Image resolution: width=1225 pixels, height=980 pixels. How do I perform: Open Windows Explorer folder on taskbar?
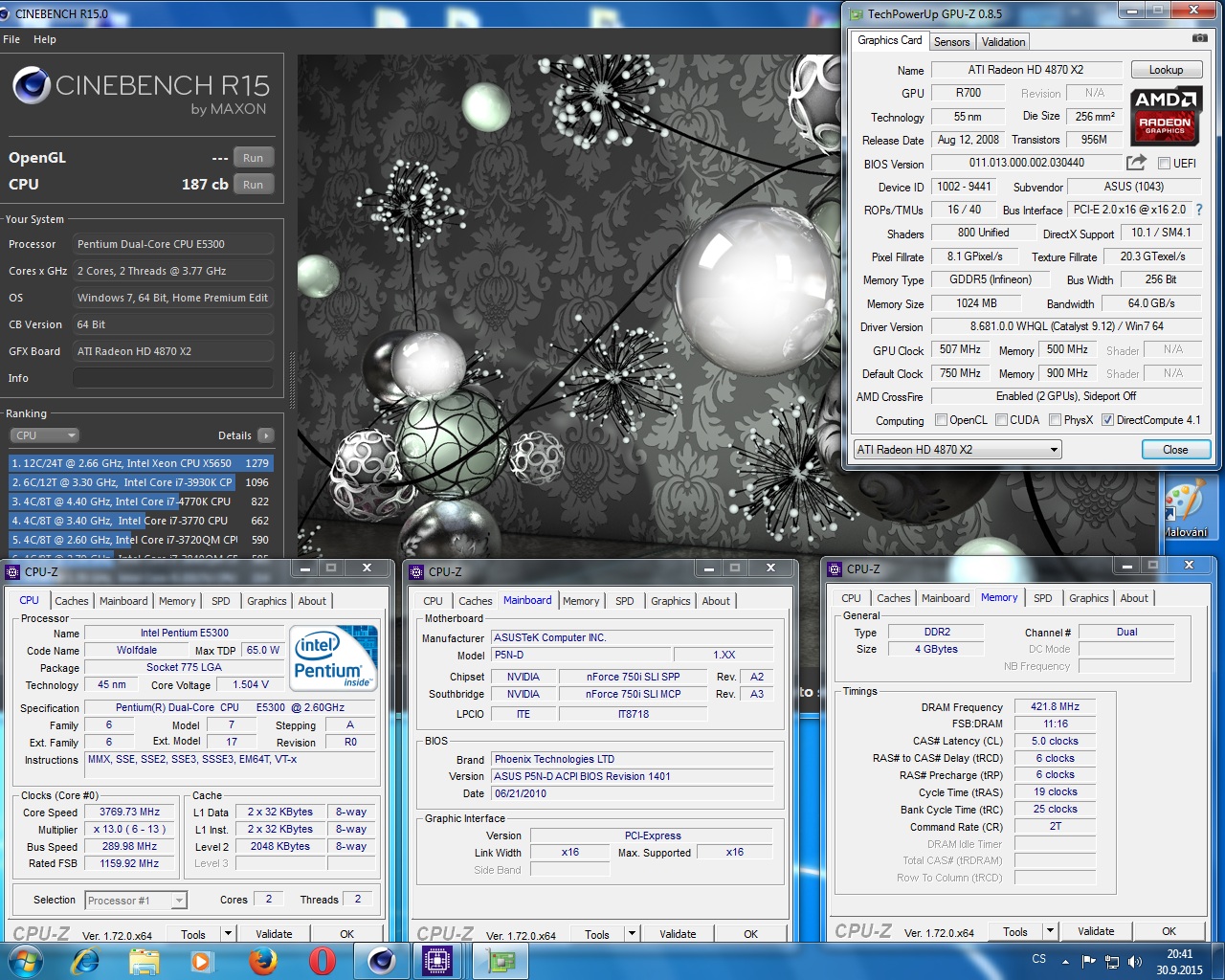(x=144, y=960)
